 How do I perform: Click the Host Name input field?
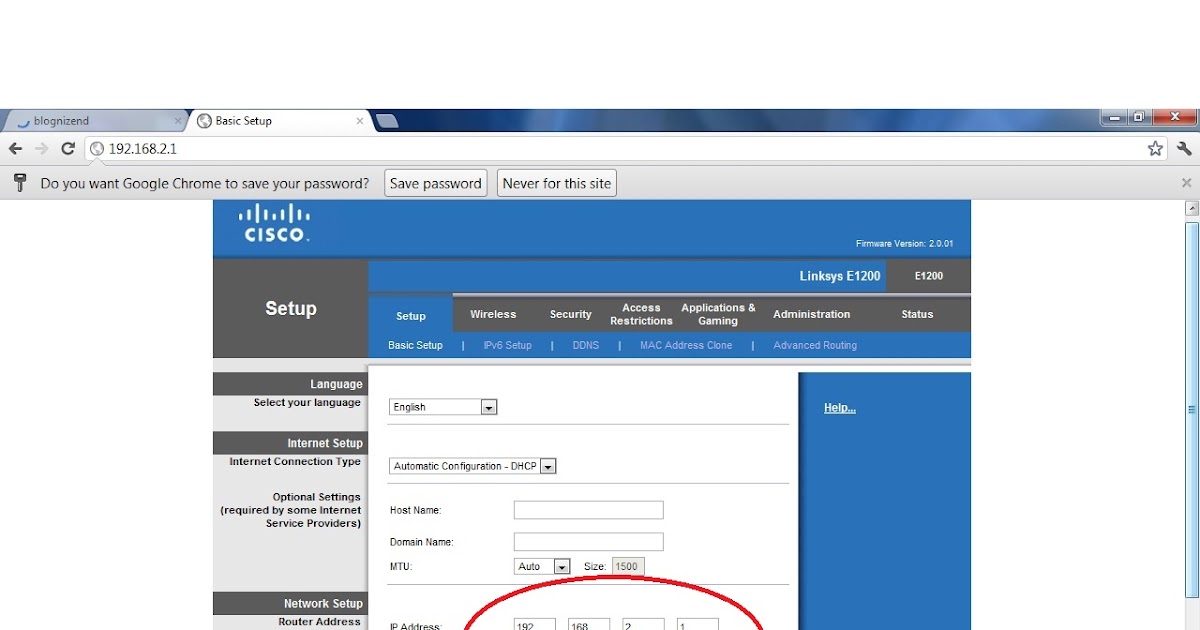click(x=588, y=510)
